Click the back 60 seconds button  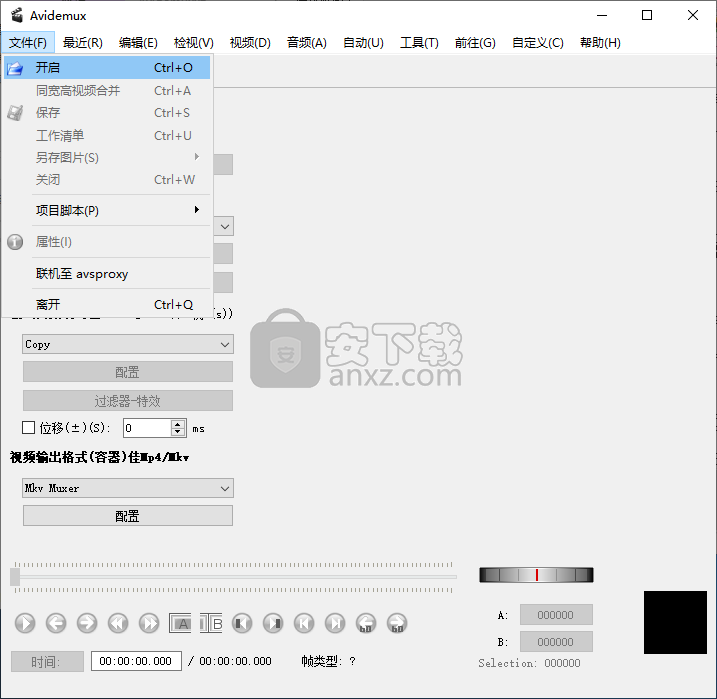pos(366,623)
